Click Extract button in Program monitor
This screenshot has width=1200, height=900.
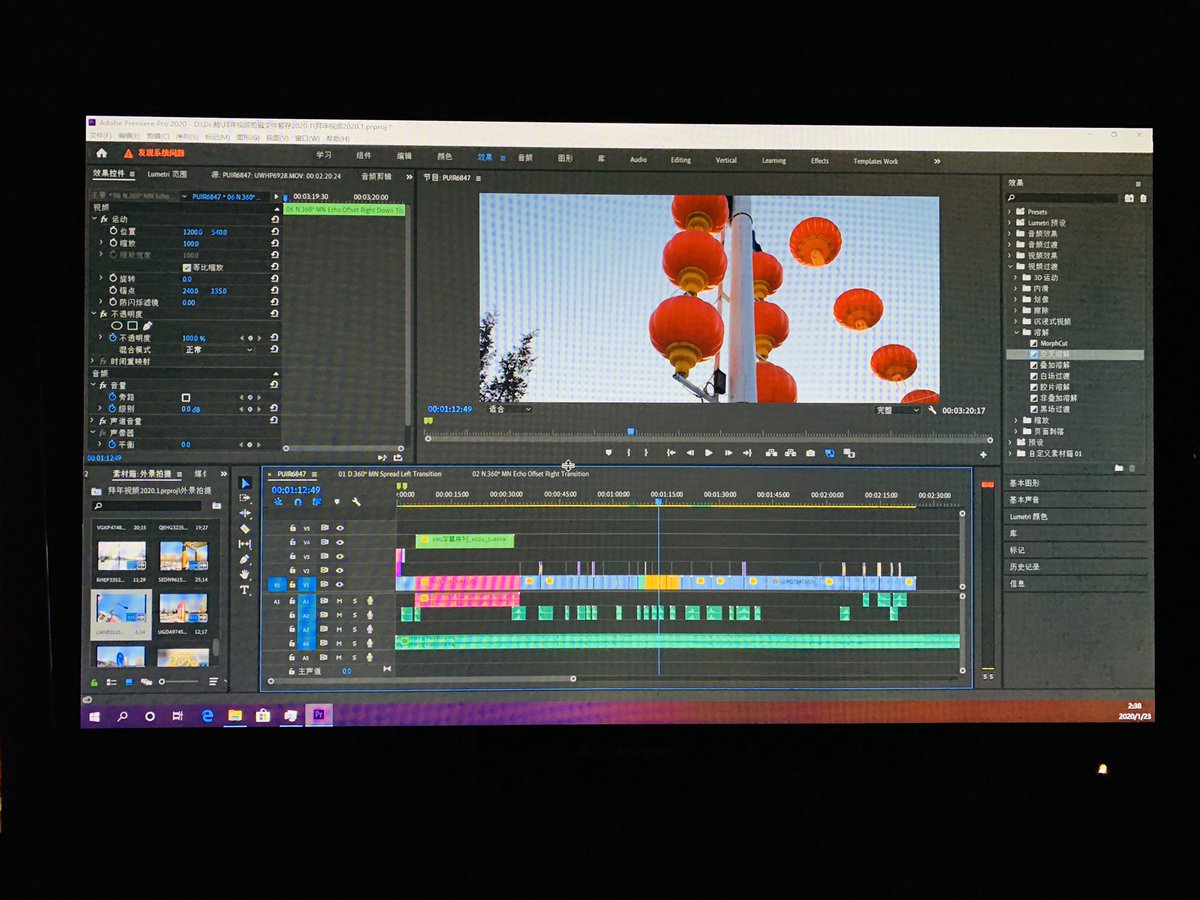coord(790,453)
